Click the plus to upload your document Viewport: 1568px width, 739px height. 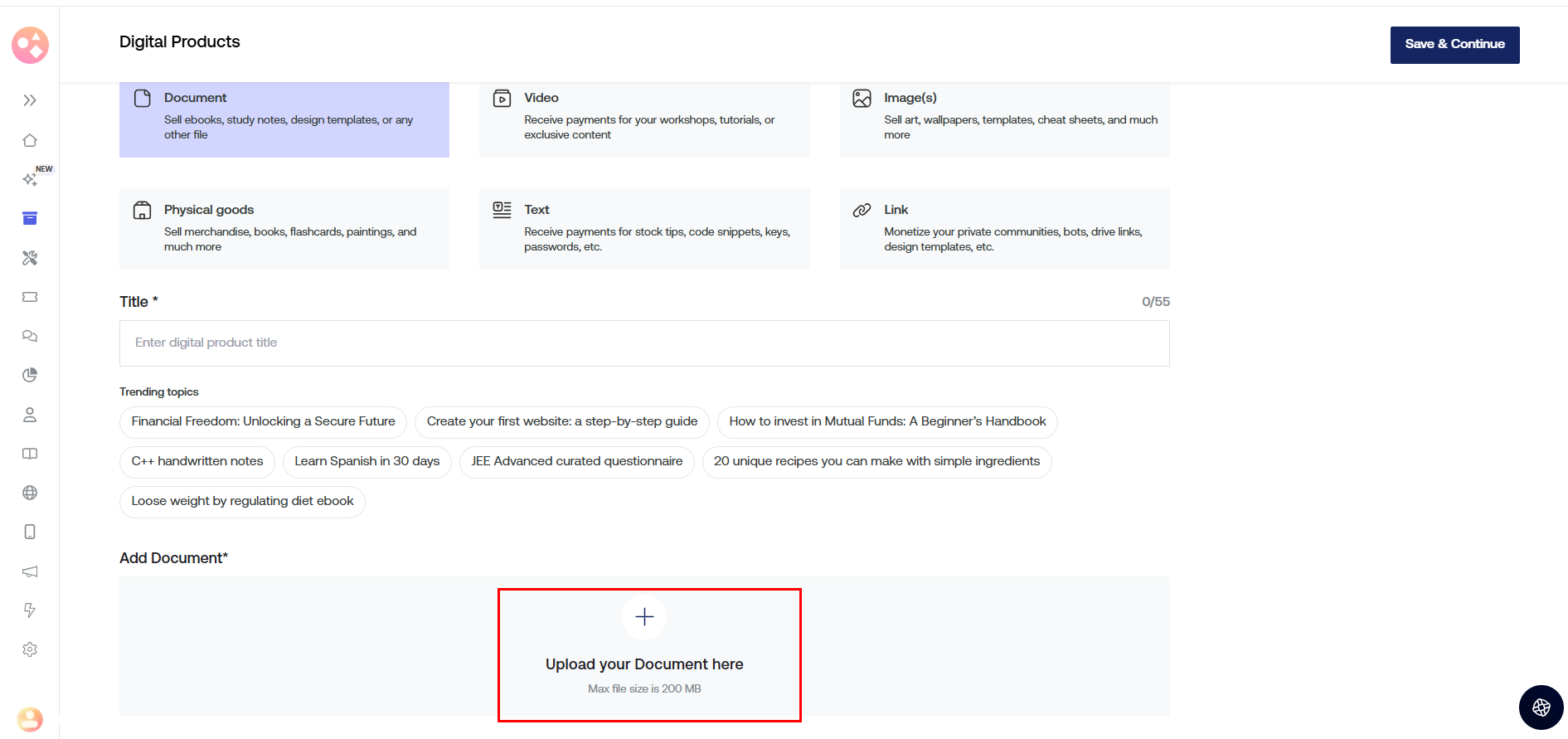644,617
